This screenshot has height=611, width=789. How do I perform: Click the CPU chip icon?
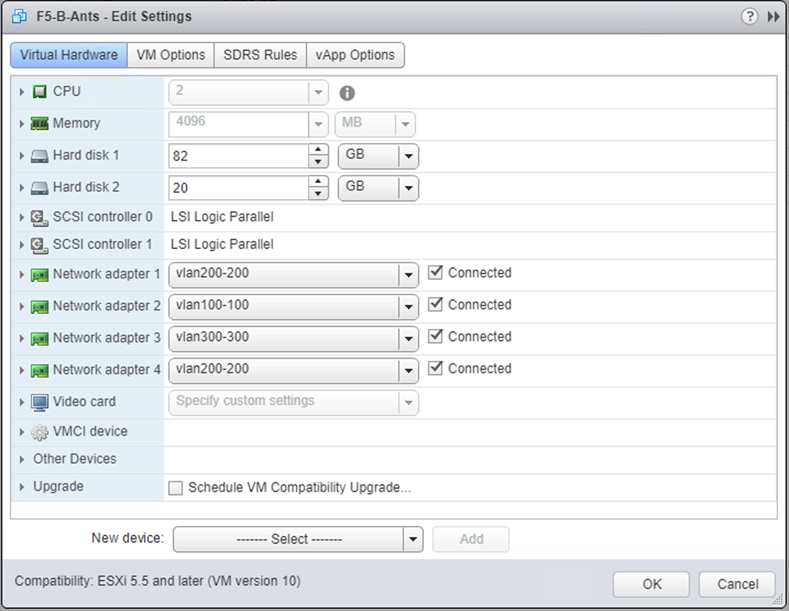40,92
